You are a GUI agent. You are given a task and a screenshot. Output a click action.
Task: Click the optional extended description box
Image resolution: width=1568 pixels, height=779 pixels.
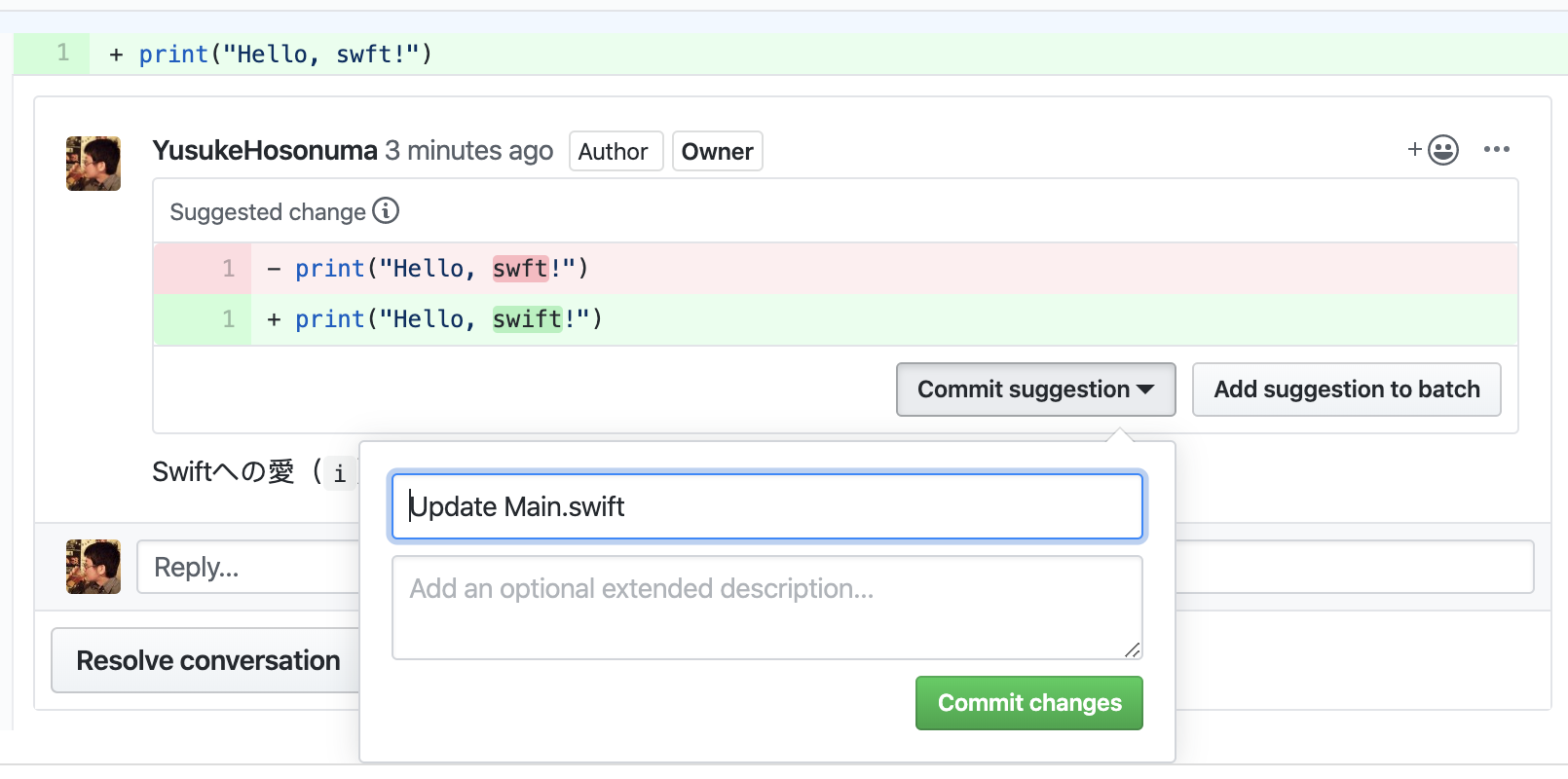[x=766, y=607]
